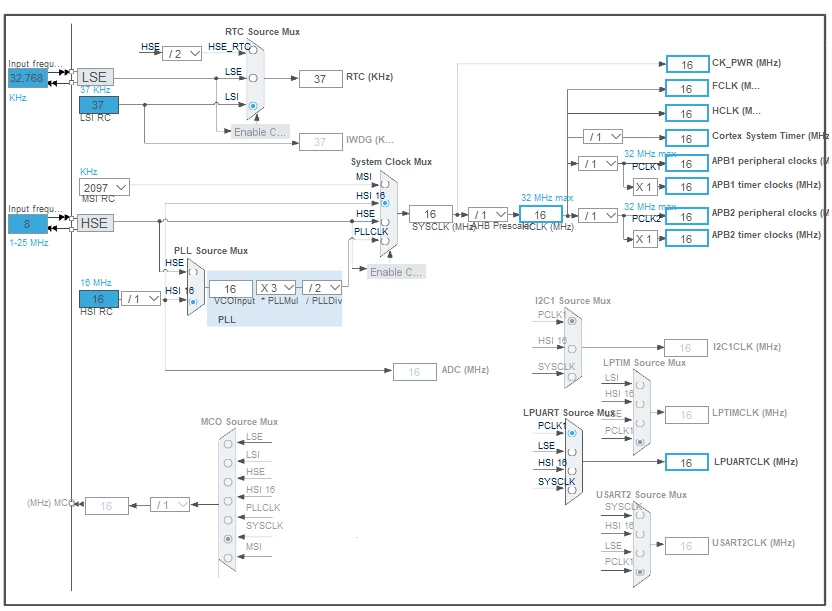Click the HCLK 16 MHz input field
832x611 pixels.
[x=541, y=214]
